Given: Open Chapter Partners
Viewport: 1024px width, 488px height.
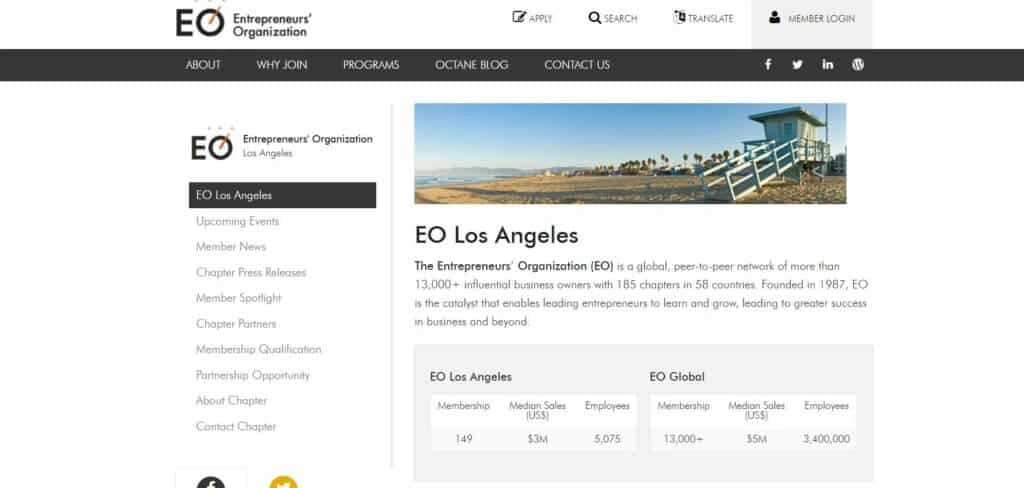Looking at the screenshot, I should (236, 323).
